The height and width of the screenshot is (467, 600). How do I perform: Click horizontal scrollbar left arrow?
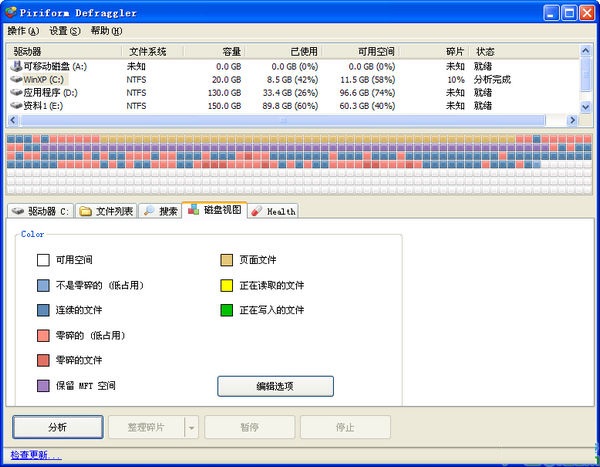pyautogui.click(x=13, y=120)
